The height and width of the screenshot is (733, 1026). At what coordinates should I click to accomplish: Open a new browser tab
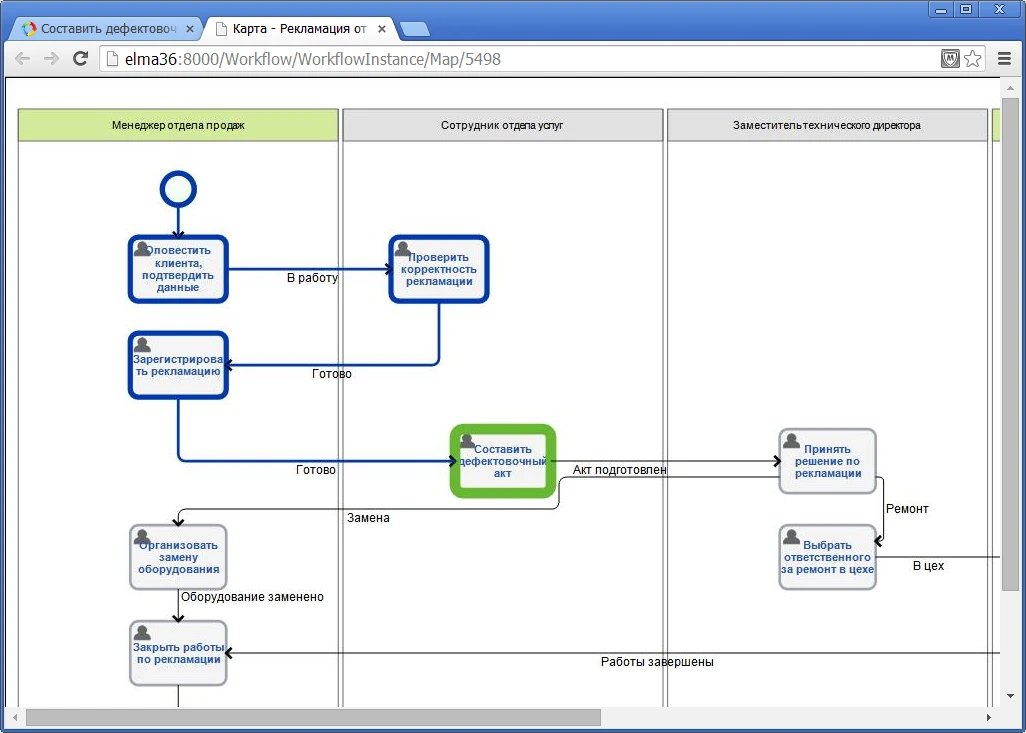click(414, 29)
